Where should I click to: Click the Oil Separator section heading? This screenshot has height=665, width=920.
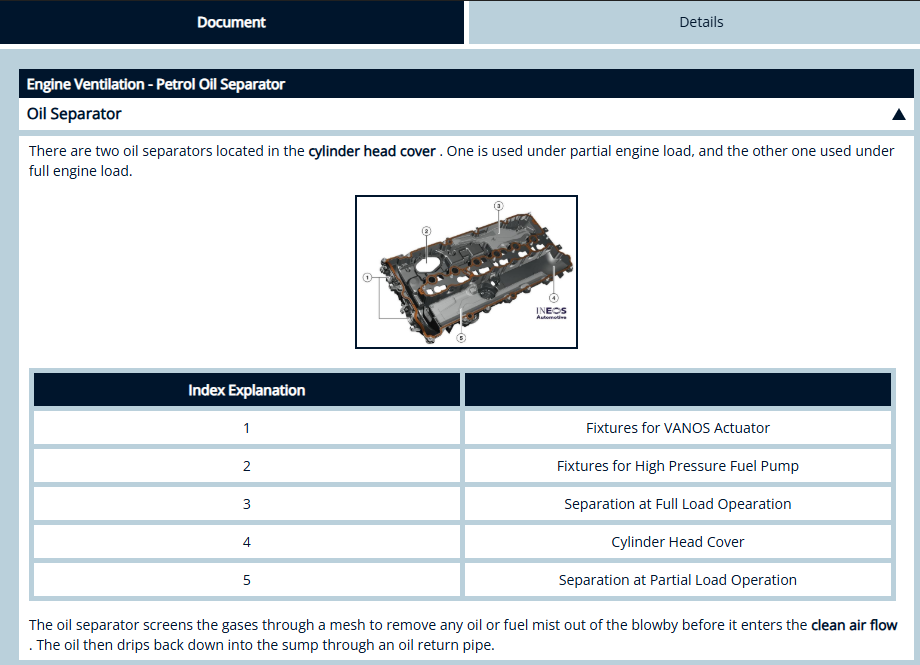(74, 114)
